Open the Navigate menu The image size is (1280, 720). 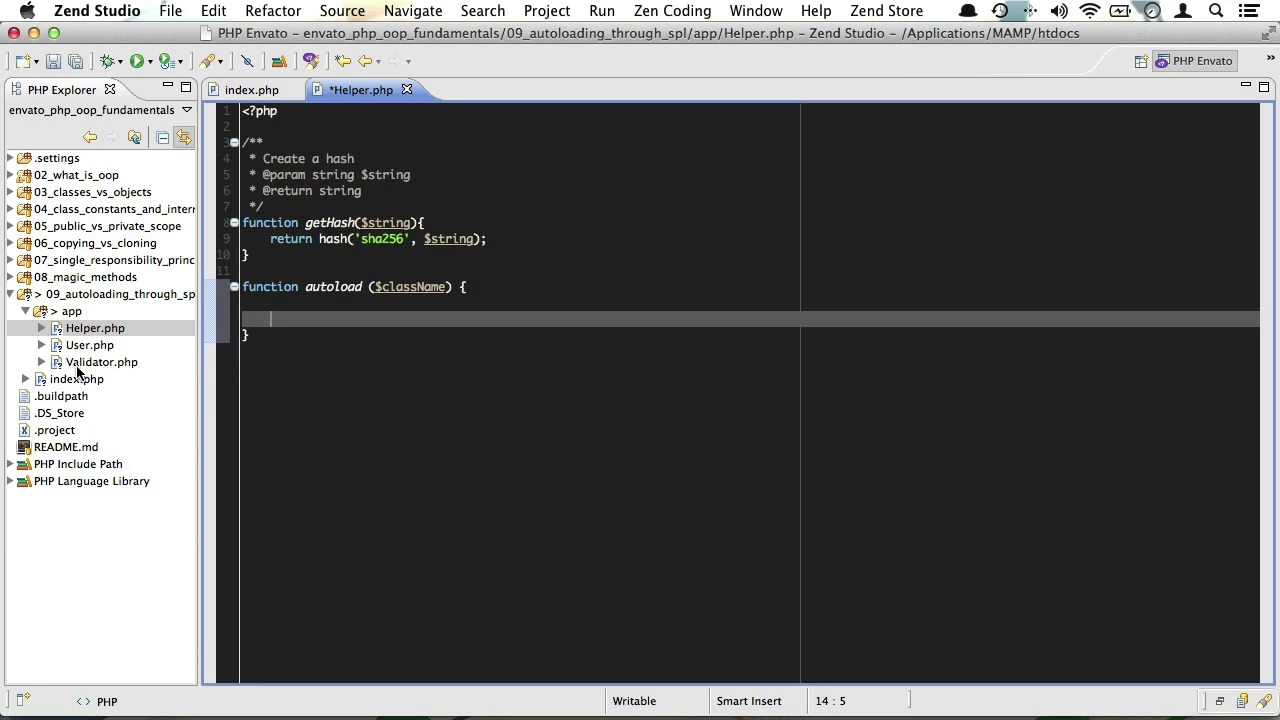413,11
